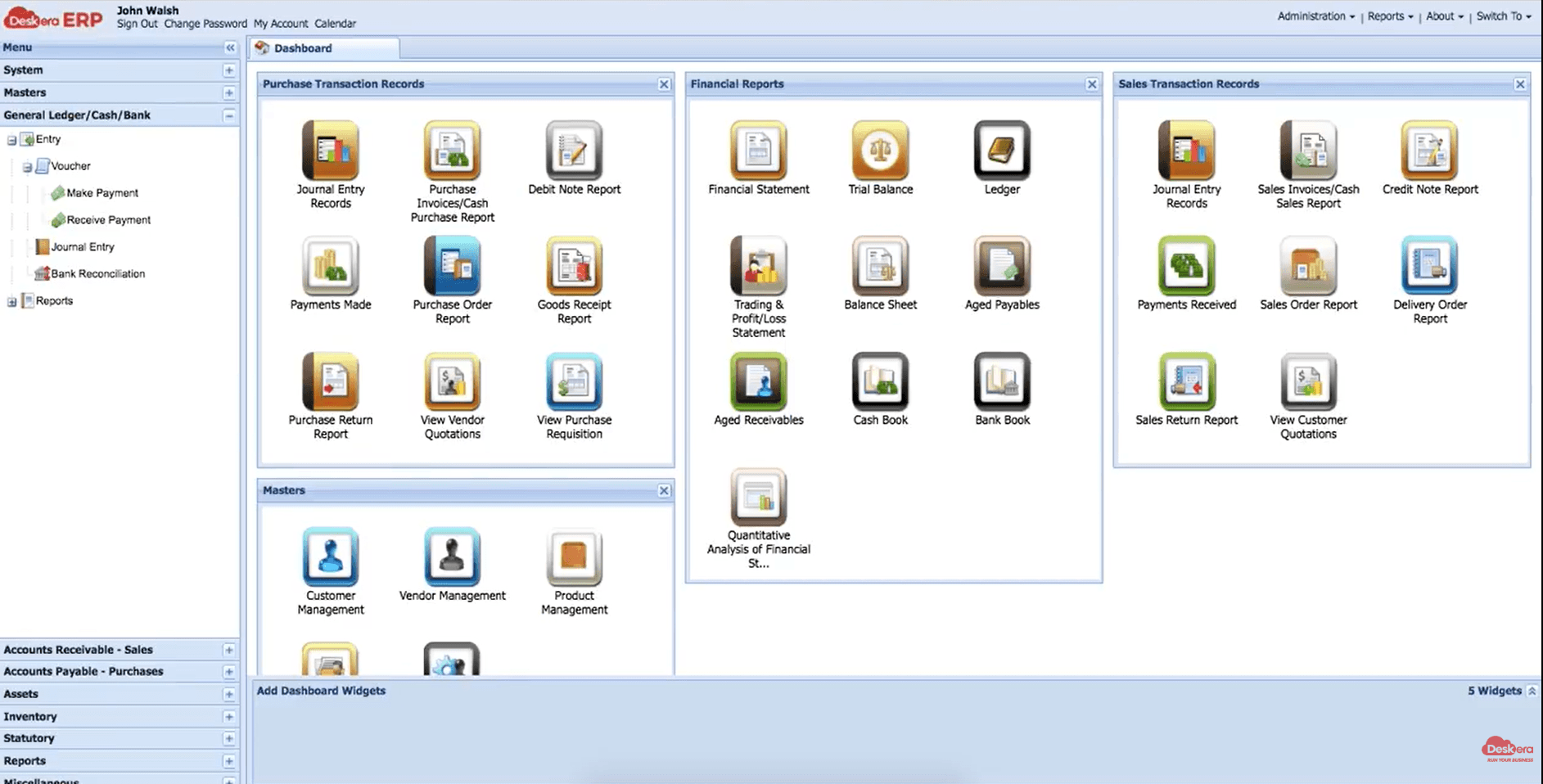Open the Ledger report

pyautogui.click(x=1002, y=151)
